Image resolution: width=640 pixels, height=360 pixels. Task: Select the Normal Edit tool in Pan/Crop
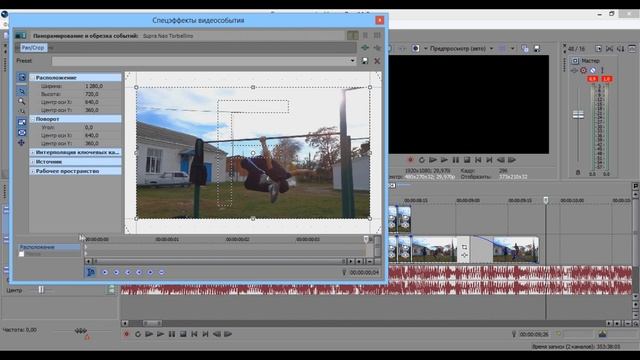click(22, 91)
